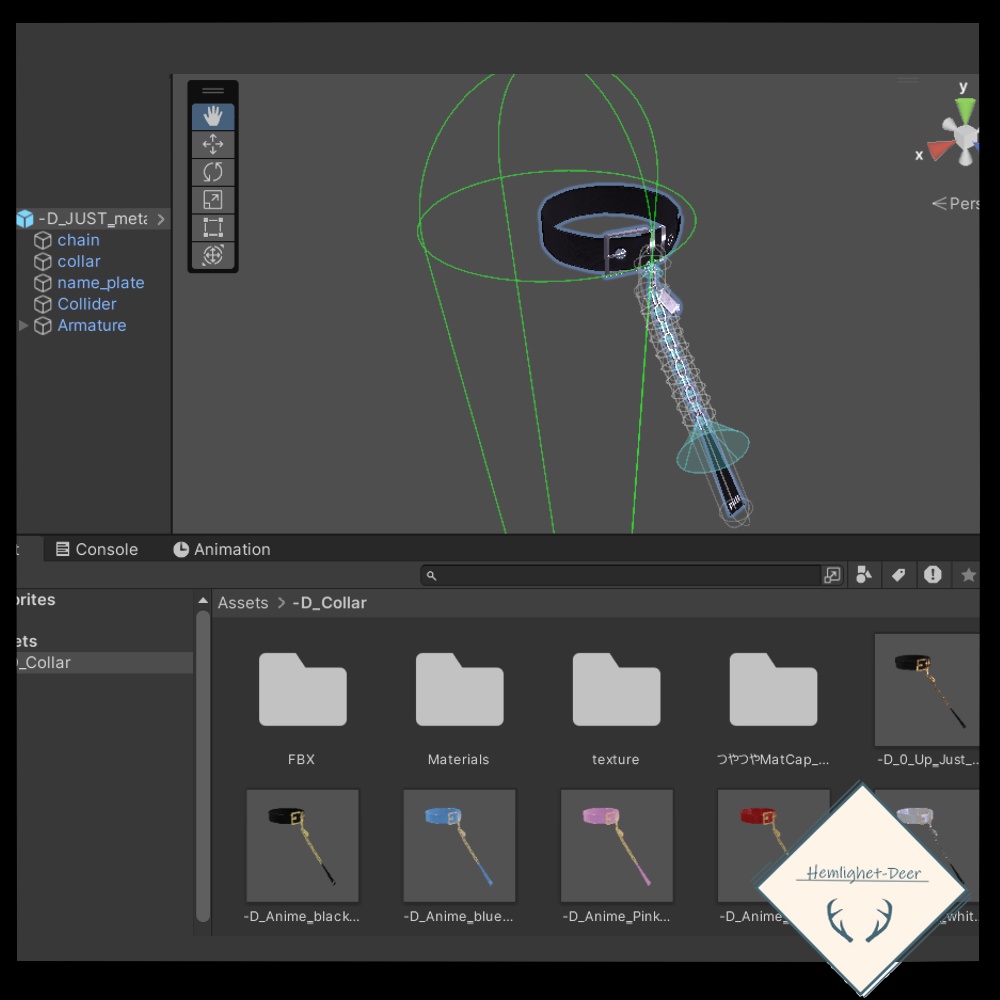This screenshot has width=1000, height=1000.
Task: Click the scroll-up arrow in project folder list
Action: pyautogui.click(x=203, y=601)
